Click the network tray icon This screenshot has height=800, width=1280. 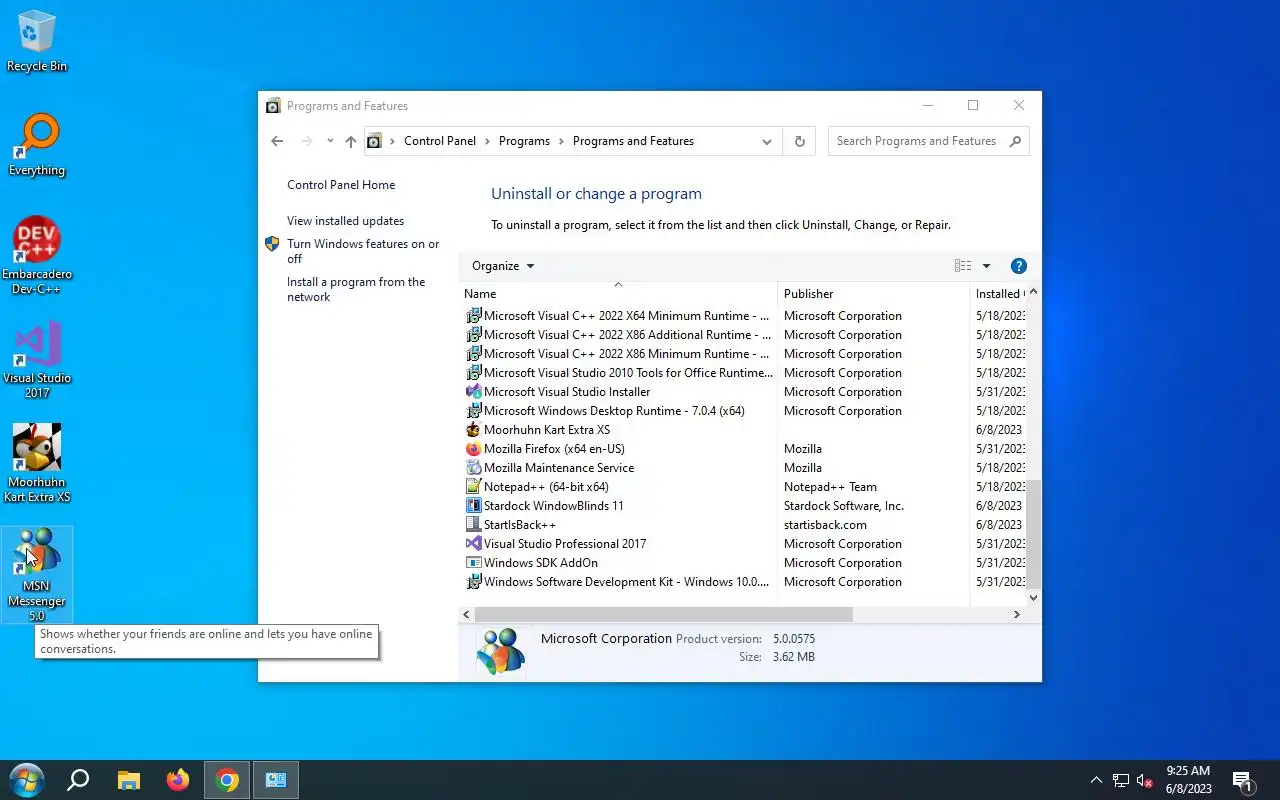point(1121,781)
